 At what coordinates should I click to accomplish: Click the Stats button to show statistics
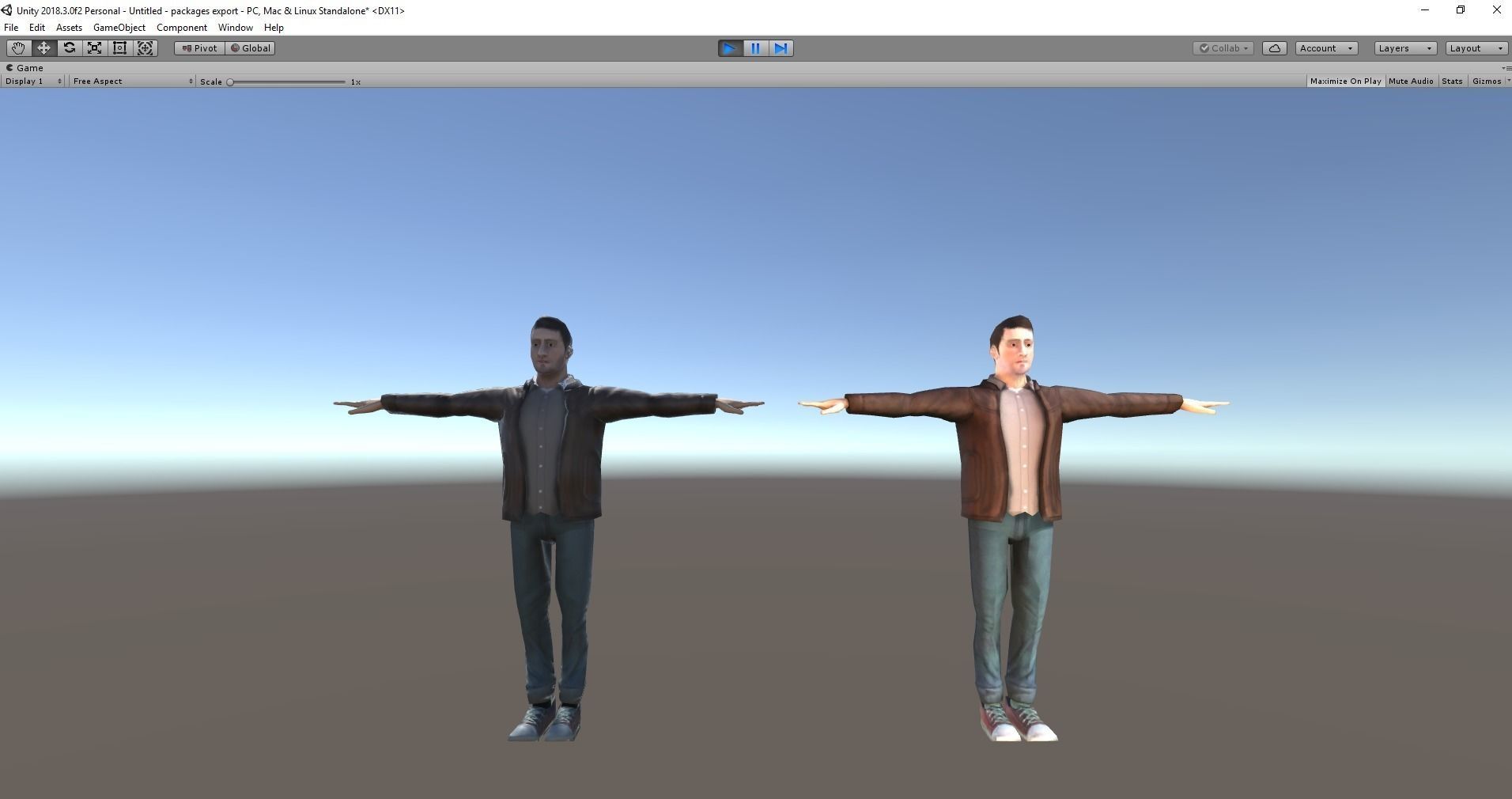1451,81
